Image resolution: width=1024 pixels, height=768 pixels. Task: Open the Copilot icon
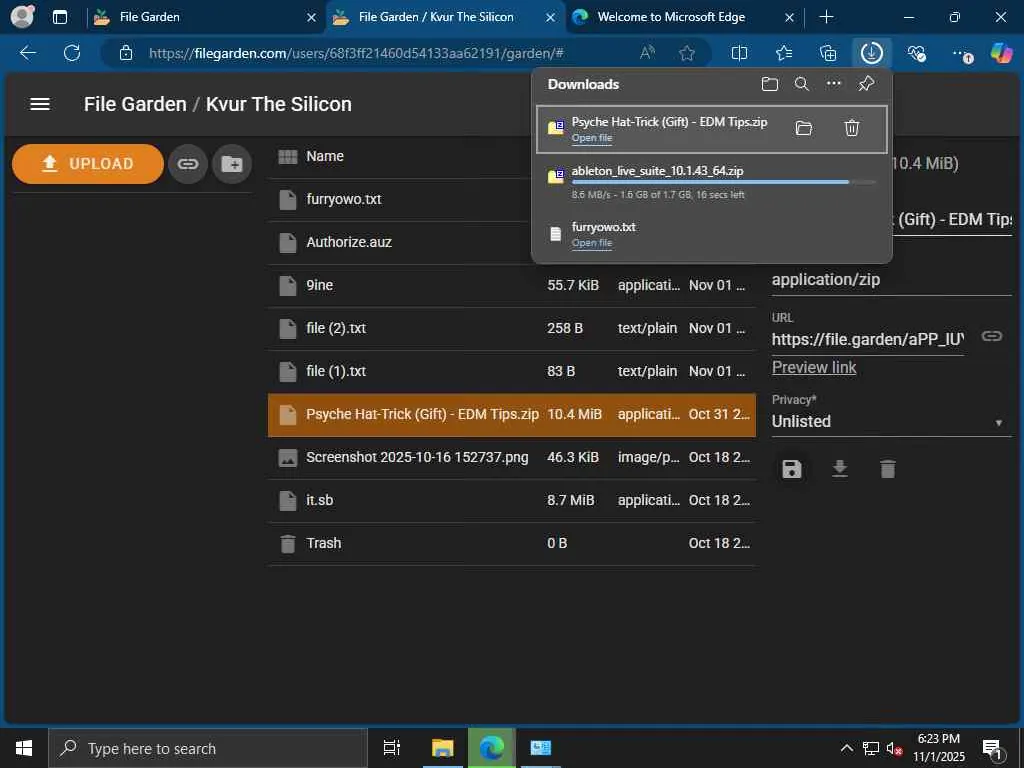[x=1001, y=53]
